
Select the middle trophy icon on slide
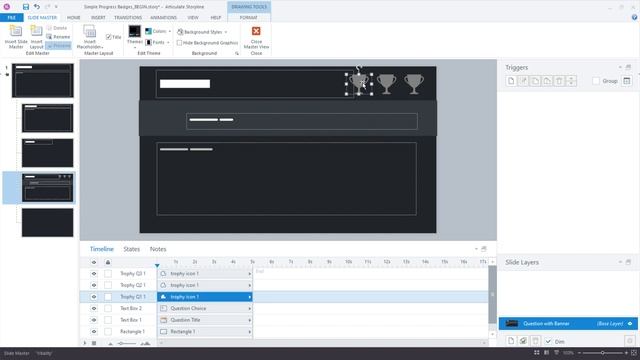click(386, 84)
